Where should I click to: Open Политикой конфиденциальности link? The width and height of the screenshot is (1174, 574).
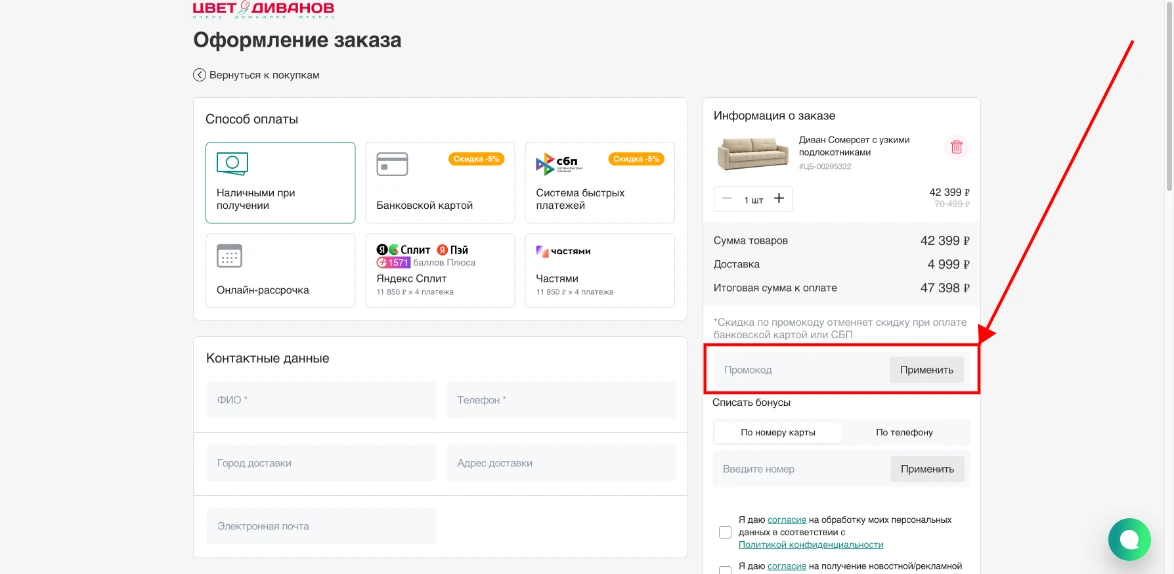point(811,545)
